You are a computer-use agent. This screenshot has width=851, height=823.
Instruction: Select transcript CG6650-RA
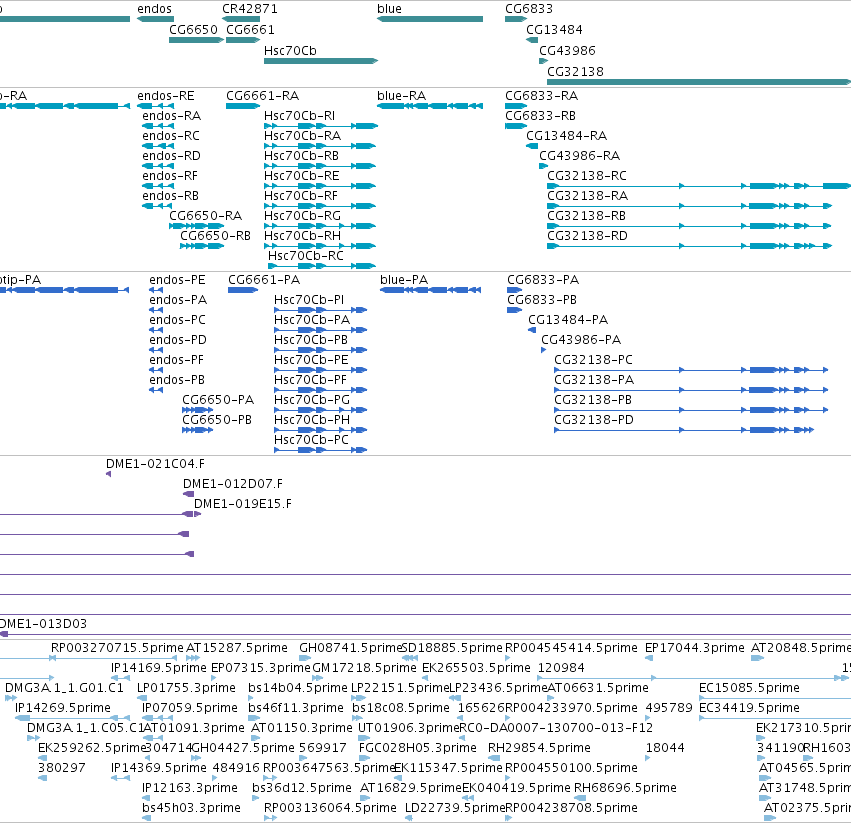click(x=206, y=216)
